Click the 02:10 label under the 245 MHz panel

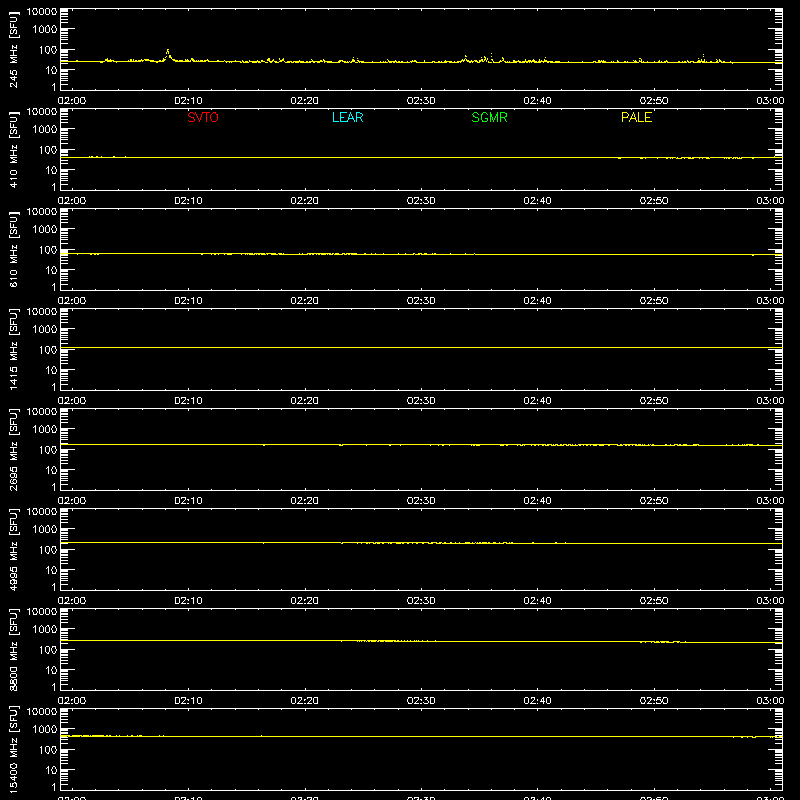pos(188,101)
